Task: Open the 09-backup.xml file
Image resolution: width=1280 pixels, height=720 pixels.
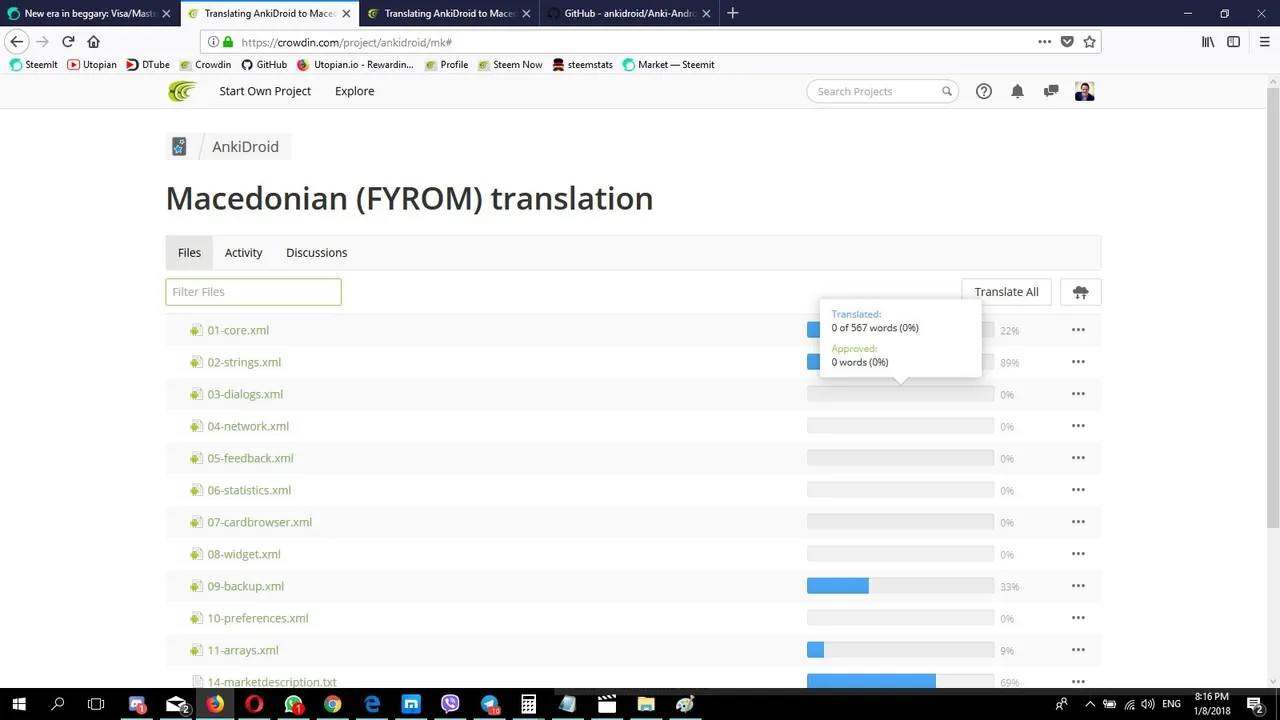Action: tap(246, 586)
